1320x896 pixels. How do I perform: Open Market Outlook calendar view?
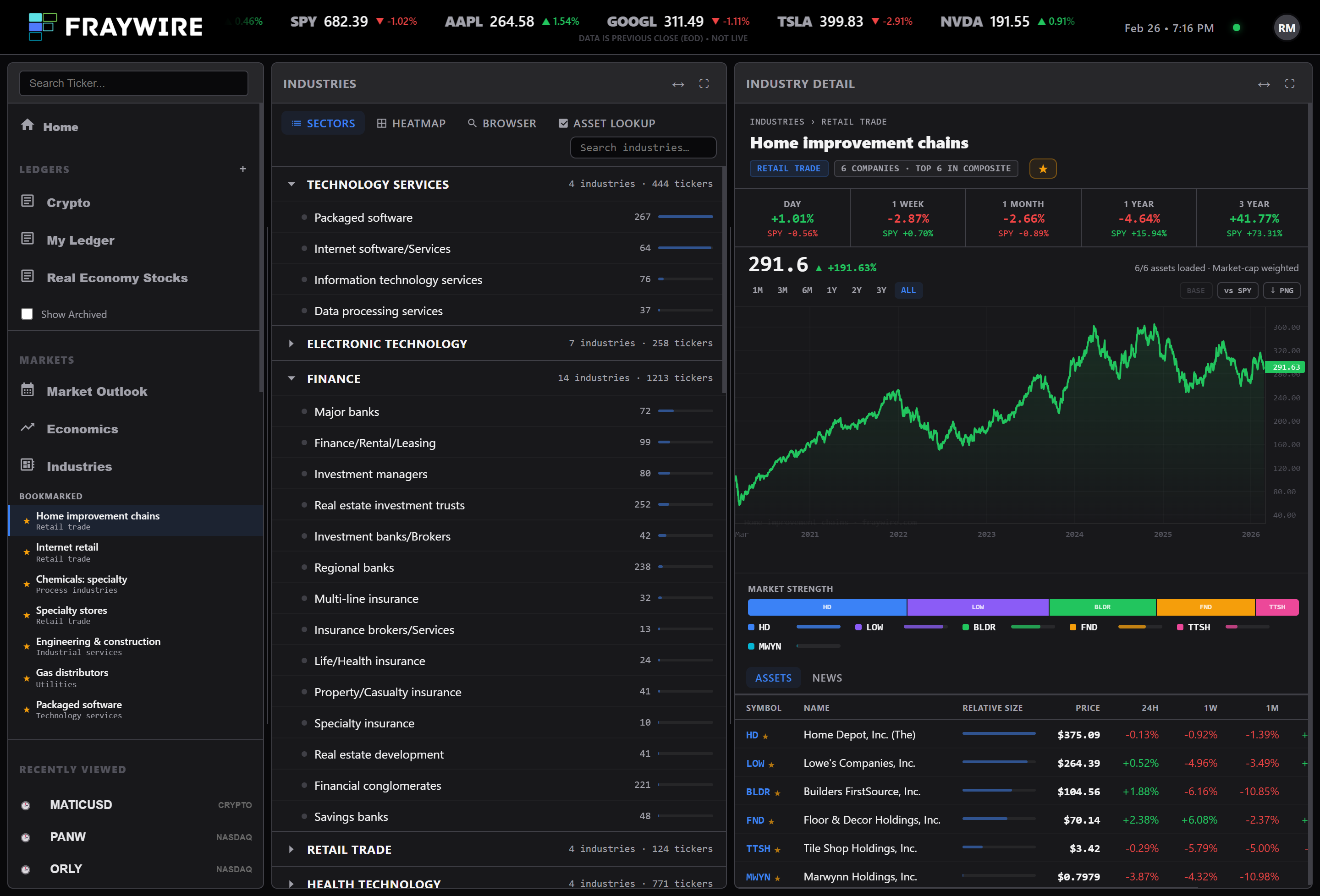(27, 390)
